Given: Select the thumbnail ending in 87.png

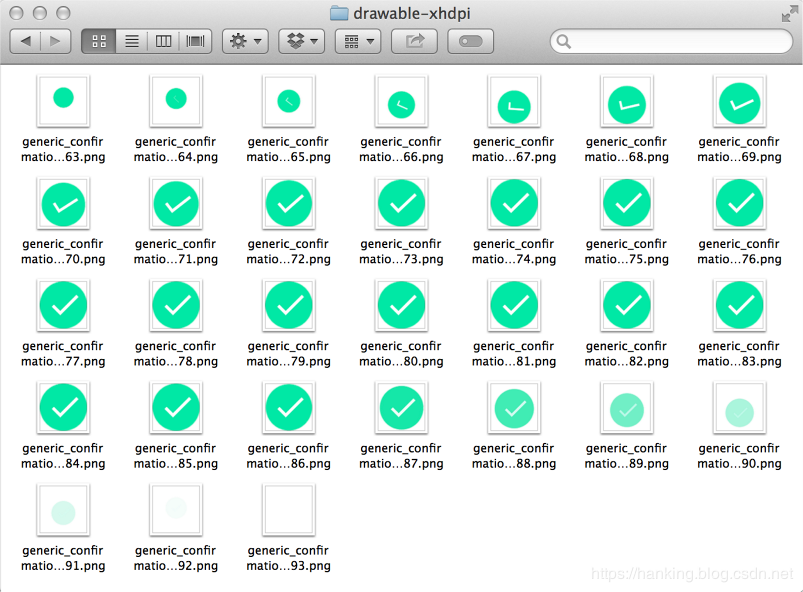Looking at the screenshot, I should point(401,408).
